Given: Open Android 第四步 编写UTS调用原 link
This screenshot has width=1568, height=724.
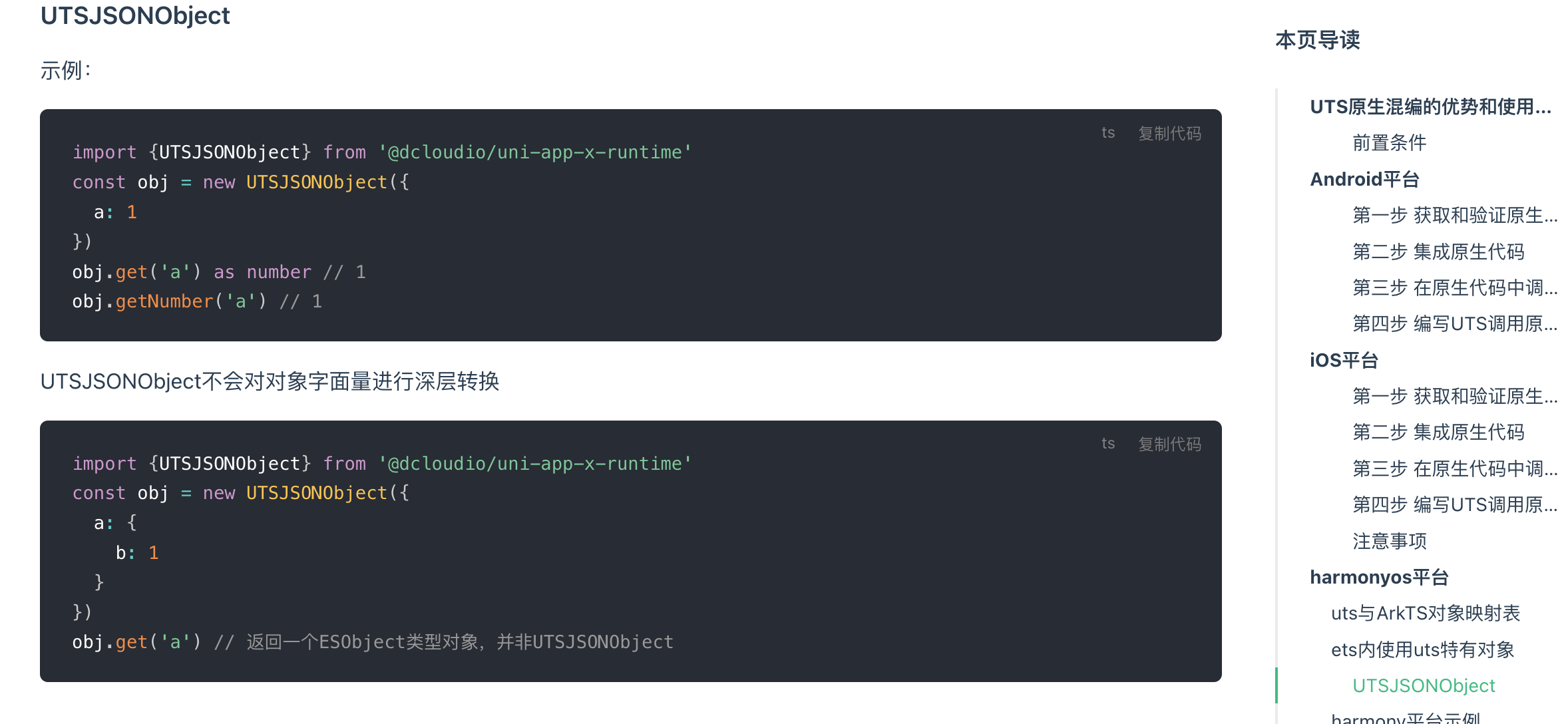Looking at the screenshot, I should (1454, 324).
